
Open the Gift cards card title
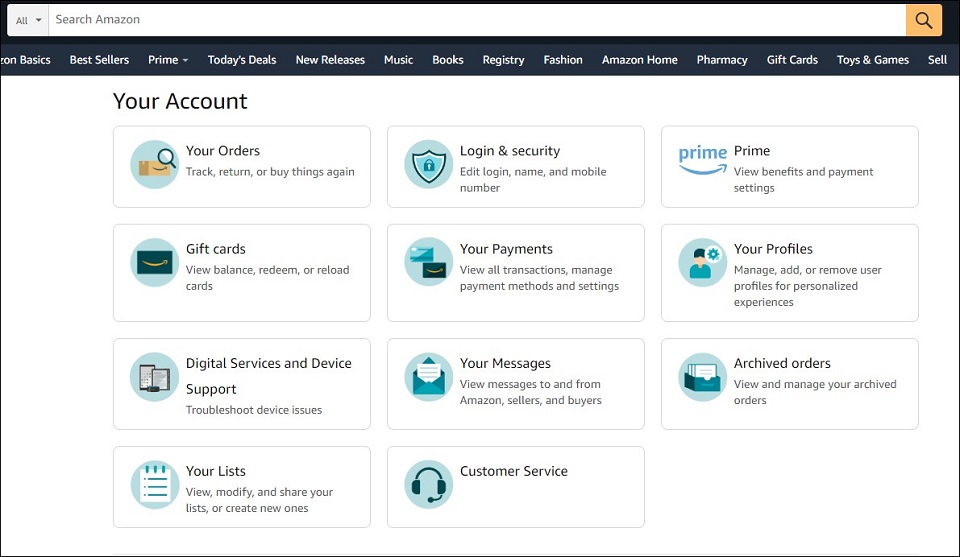tap(216, 249)
